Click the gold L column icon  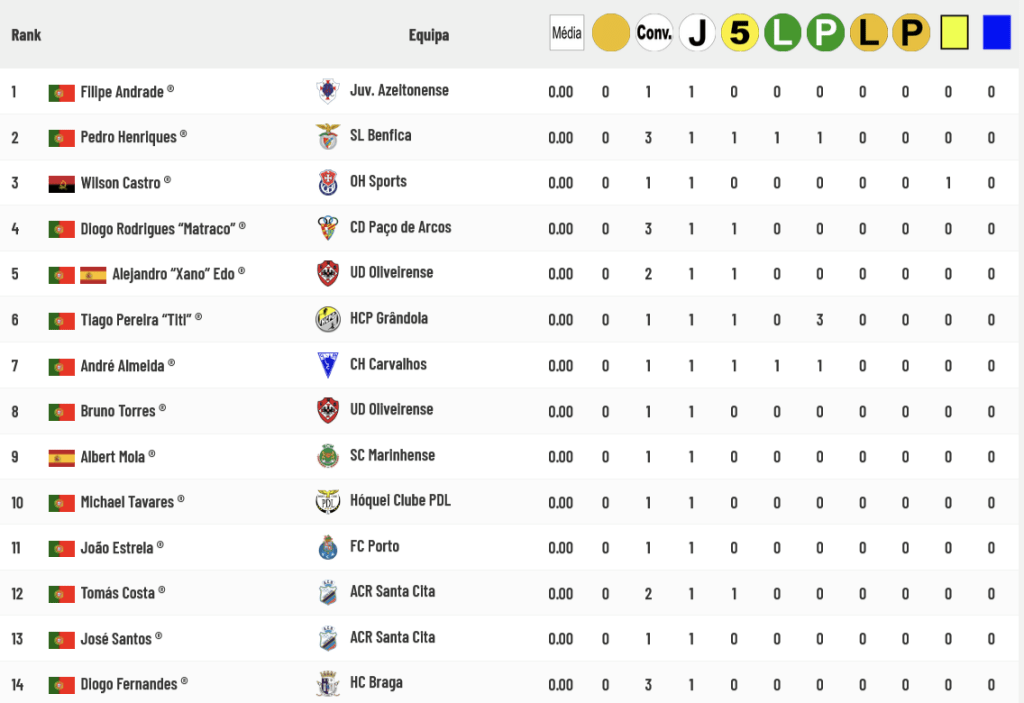point(869,33)
